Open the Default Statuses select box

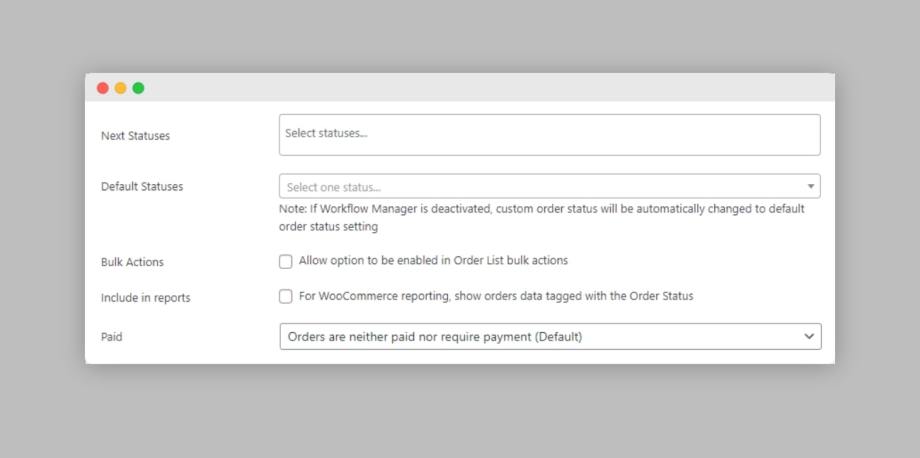click(549, 186)
